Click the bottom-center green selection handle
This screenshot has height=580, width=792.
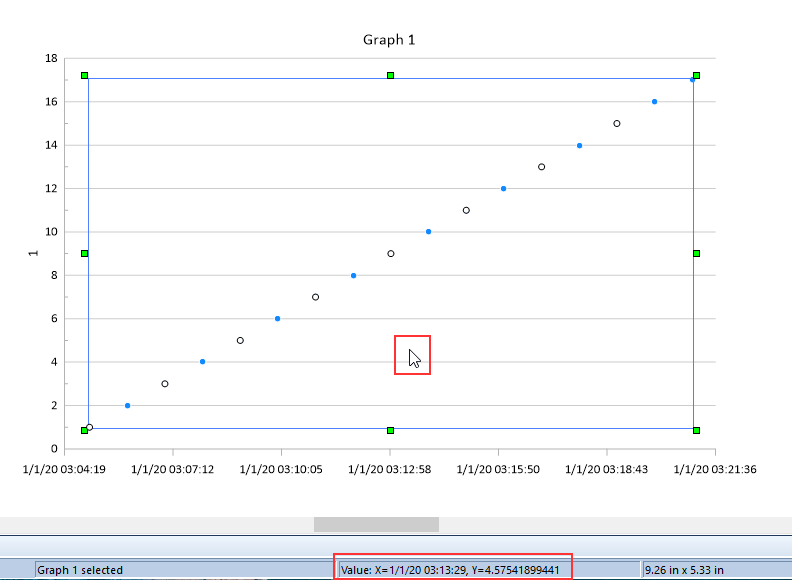[x=391, y=430]
